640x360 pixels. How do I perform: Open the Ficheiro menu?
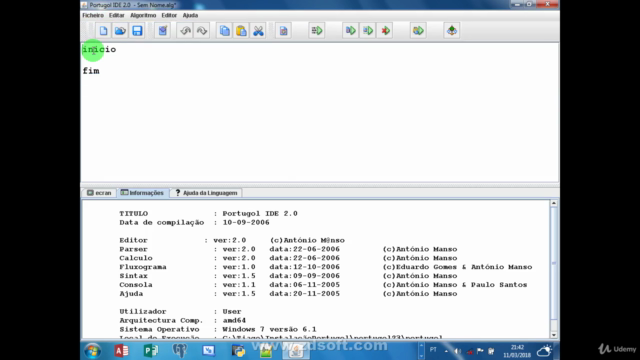93,16
